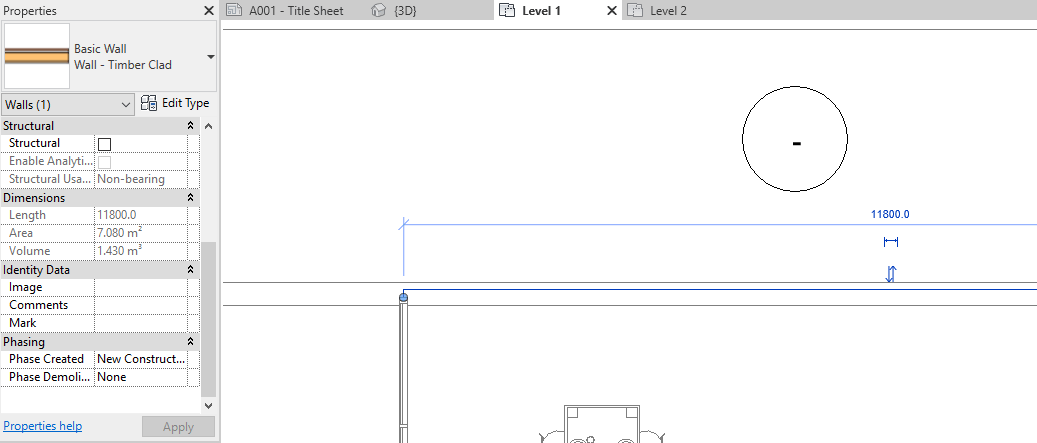Close the Level 1 view tab
Viewport: 1037px width, 443px height.
tap(611, 11)
